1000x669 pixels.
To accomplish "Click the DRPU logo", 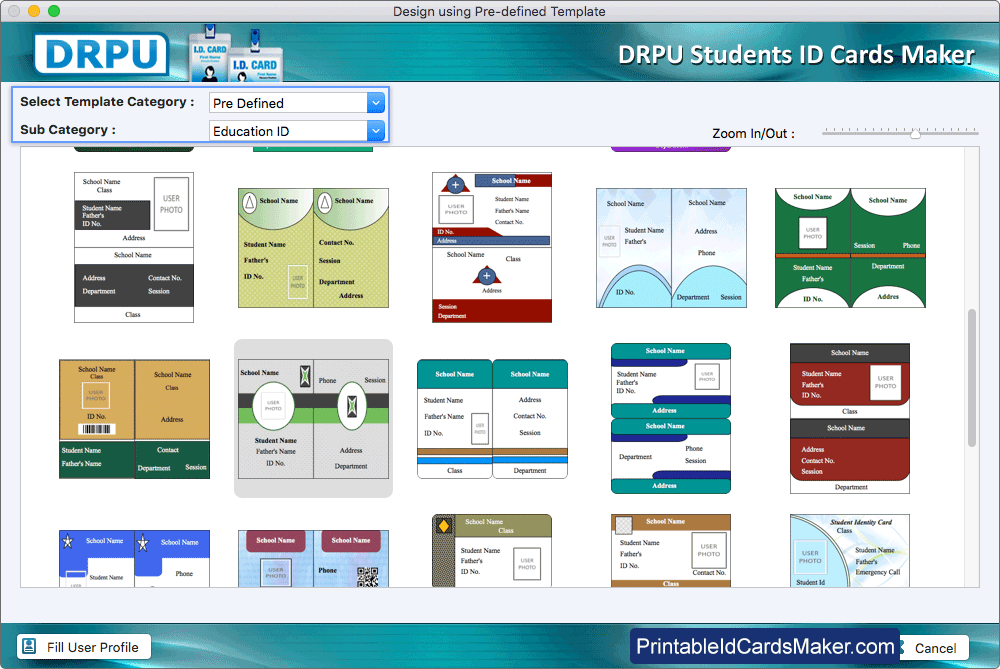I will tap(101, 54).
